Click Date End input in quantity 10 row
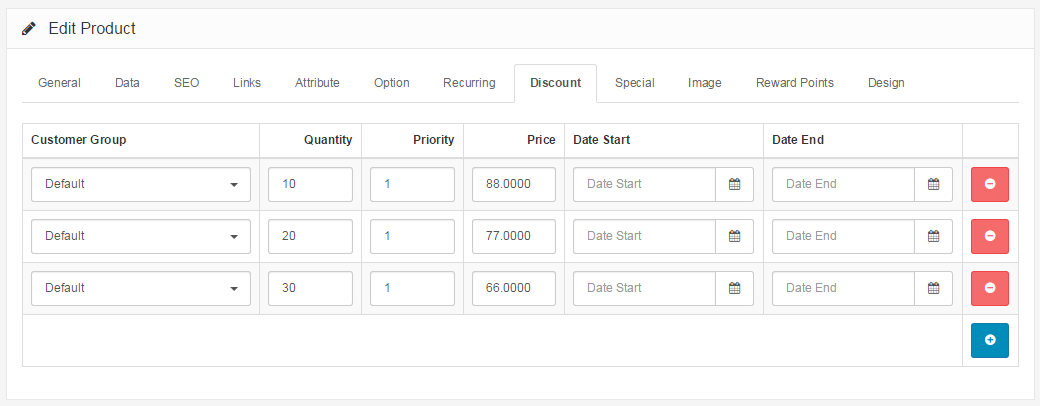This screenshot has height=406, width=1040. 843,184
